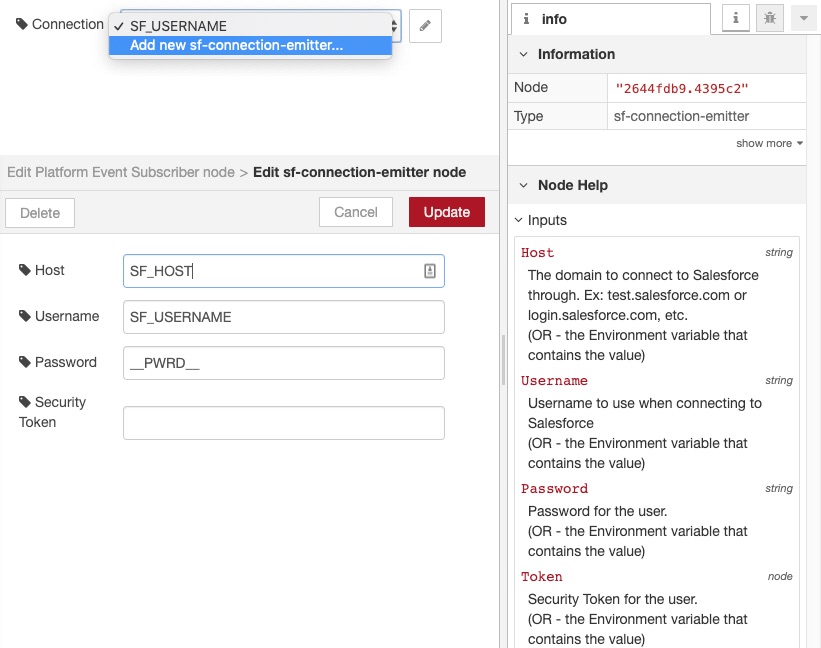Click the sidebar separator handle
Viewport: 821px width, 648px height.
503,360
